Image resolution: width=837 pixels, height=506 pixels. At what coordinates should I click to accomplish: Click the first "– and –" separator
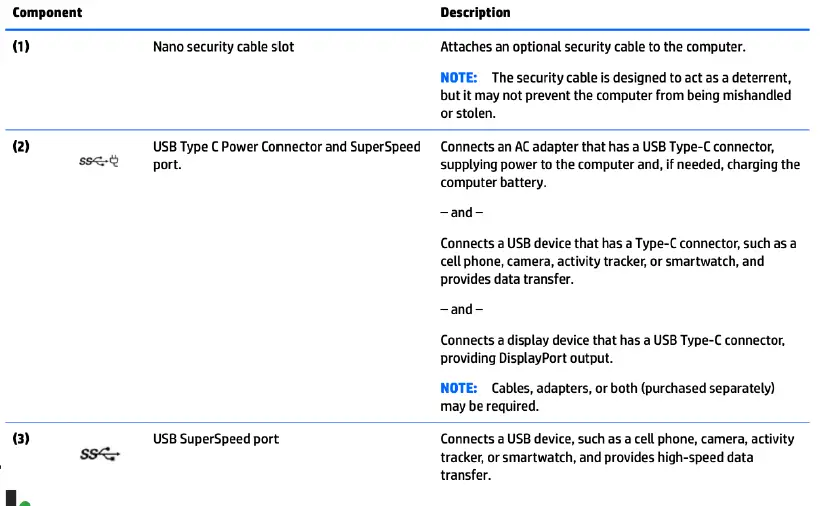pyautogui.click(x=461, y=213)
